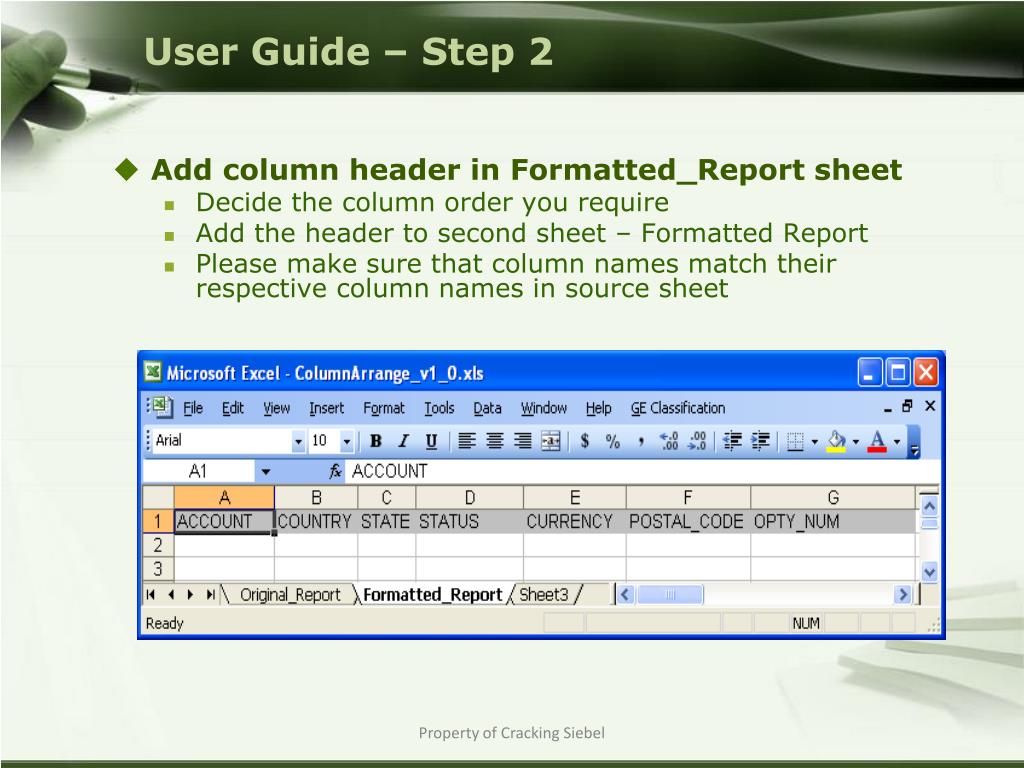
Task: Select cell containing COUNTRY
Action: [316, 522]
